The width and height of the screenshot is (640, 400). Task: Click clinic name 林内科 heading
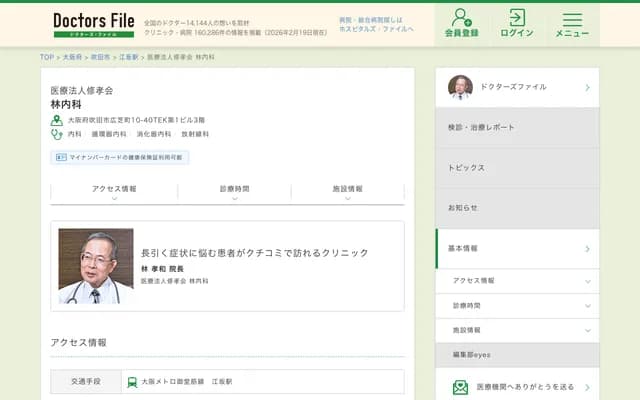66,104
